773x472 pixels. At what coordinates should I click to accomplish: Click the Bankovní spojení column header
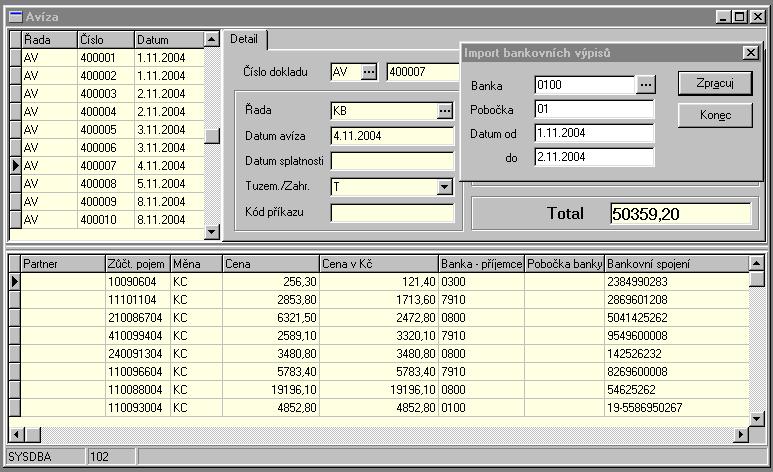pos(676,263)
